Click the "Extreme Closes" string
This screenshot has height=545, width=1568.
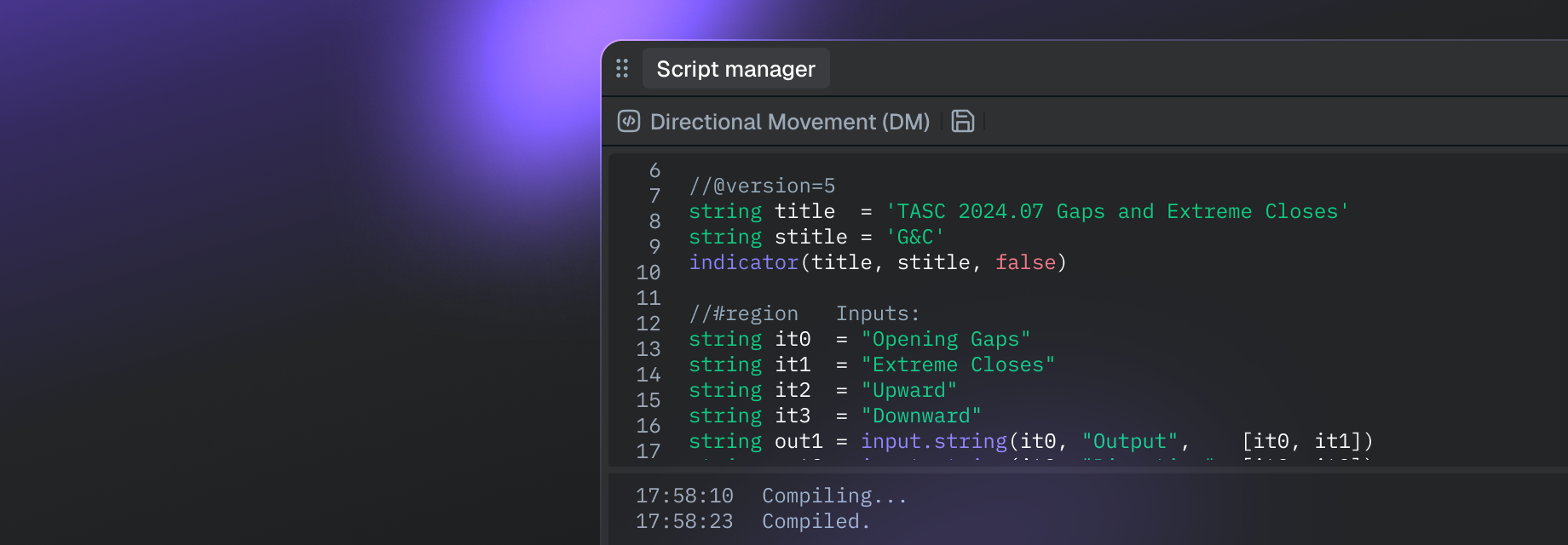[x=958, y=364]
